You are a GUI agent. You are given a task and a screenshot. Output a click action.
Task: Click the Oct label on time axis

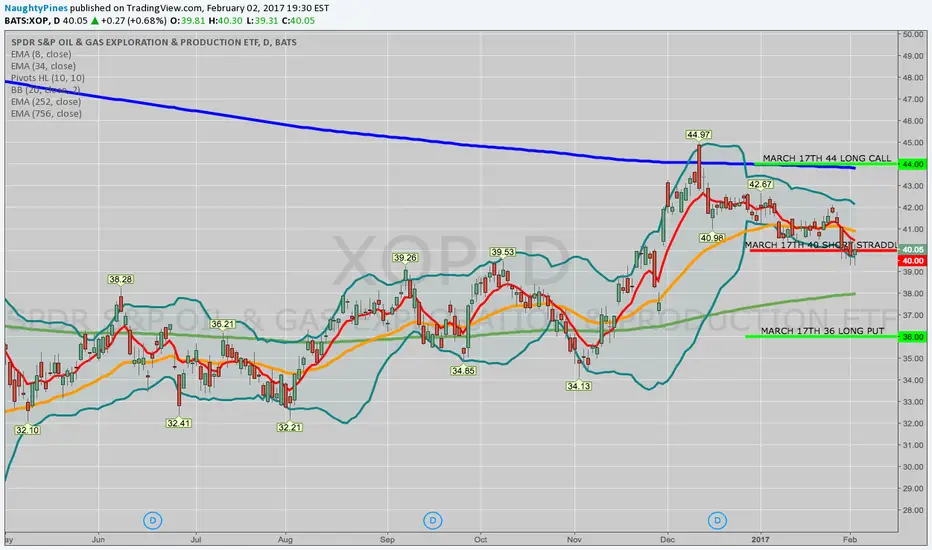480,540
